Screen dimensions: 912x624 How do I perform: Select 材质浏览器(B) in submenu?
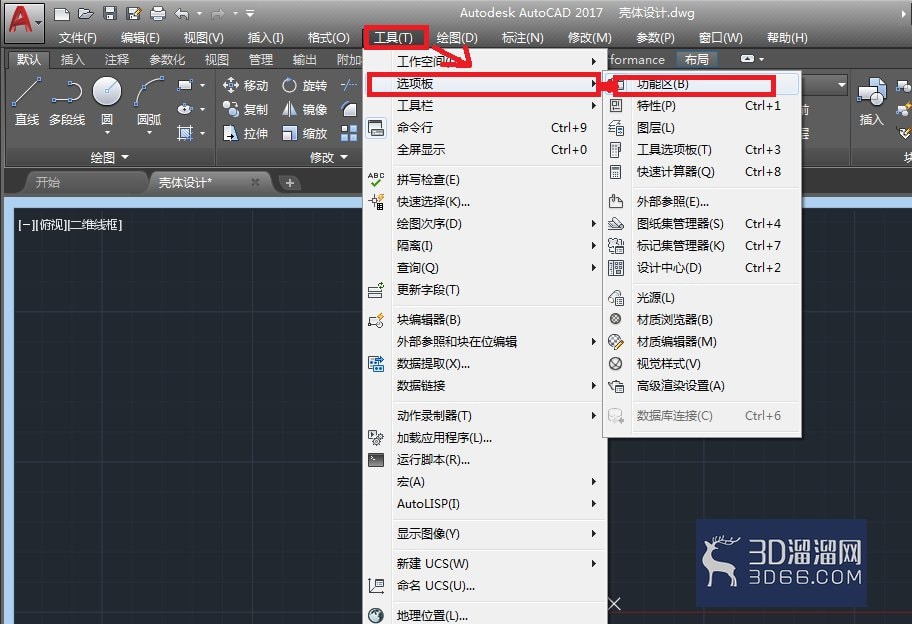[702, 320]
